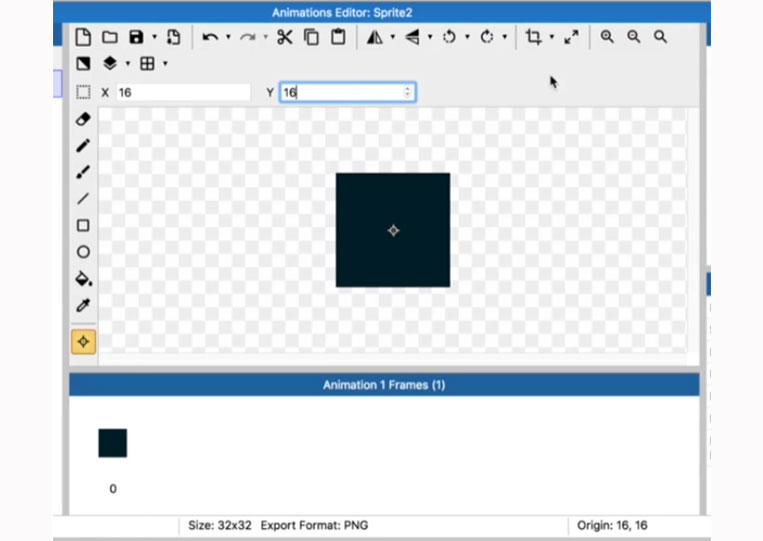Image resolution: width=763 pixels, height=541 pixels.
Task: Toggle the background color contrast icon
Action: click(83, 64)
